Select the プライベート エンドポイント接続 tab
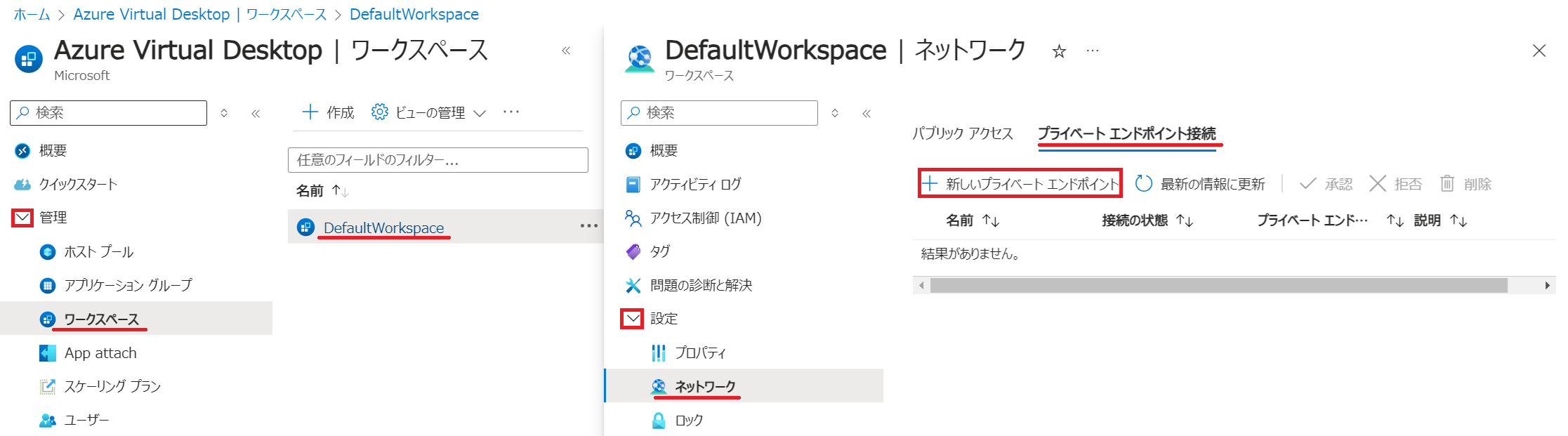Image resolution: width=1568 pixels, height=436 pixels. click(1127, 133)
